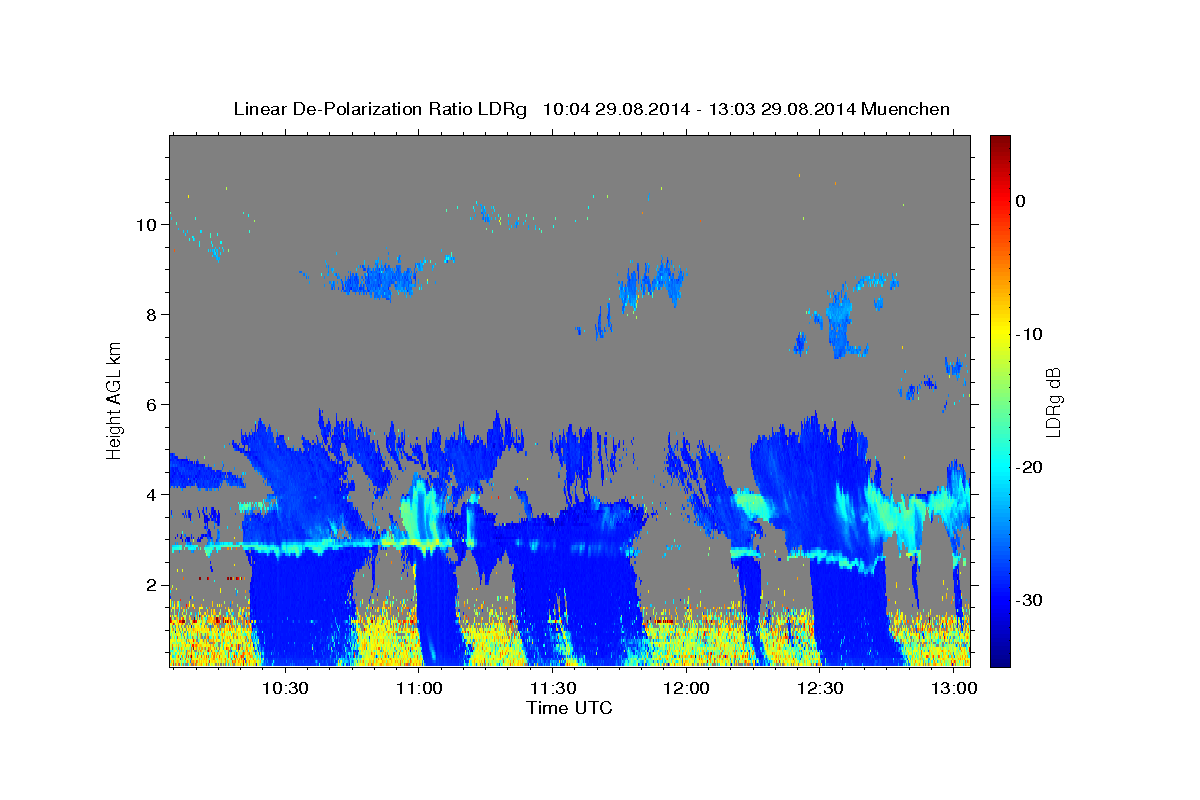
Task: Click the '10:30' time tick label
Action: point(286,689)
